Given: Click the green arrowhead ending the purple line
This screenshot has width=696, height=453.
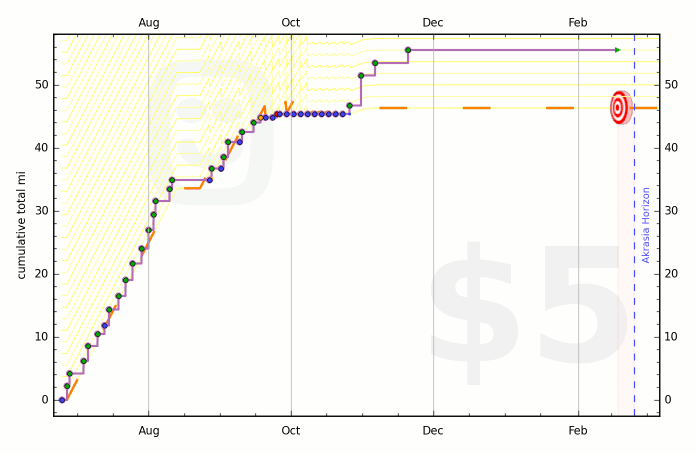Looking at the screenshot, I should point(617,50).
